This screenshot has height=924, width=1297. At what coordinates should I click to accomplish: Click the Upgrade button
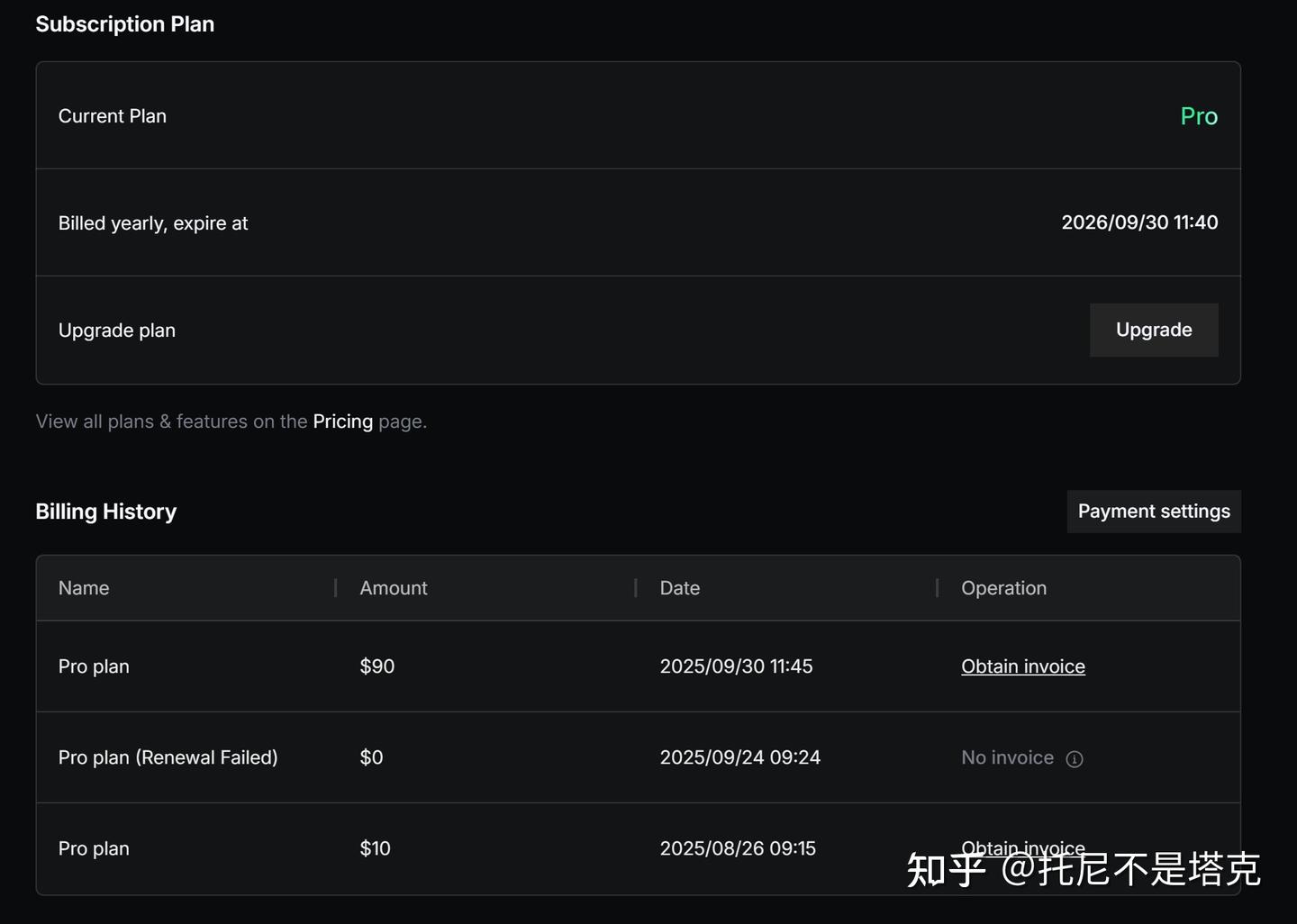[x=1153, y=330]
